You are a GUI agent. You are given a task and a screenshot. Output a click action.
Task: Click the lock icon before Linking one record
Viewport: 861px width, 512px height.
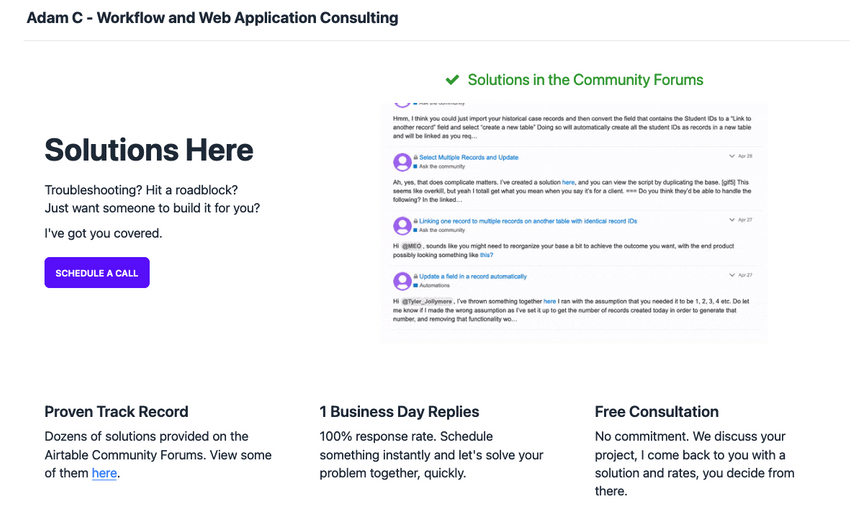click(x=416, y=220)
